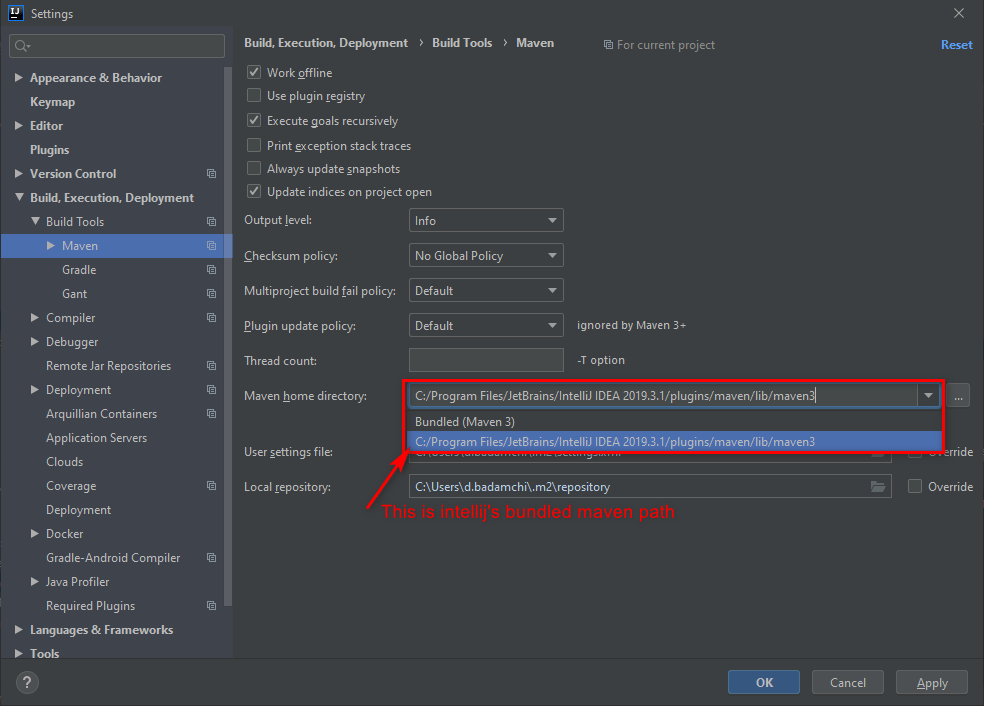Click project-level icon next to Build Tools
The height and width of the screenshot is (706, 984).
coord(211,222)
